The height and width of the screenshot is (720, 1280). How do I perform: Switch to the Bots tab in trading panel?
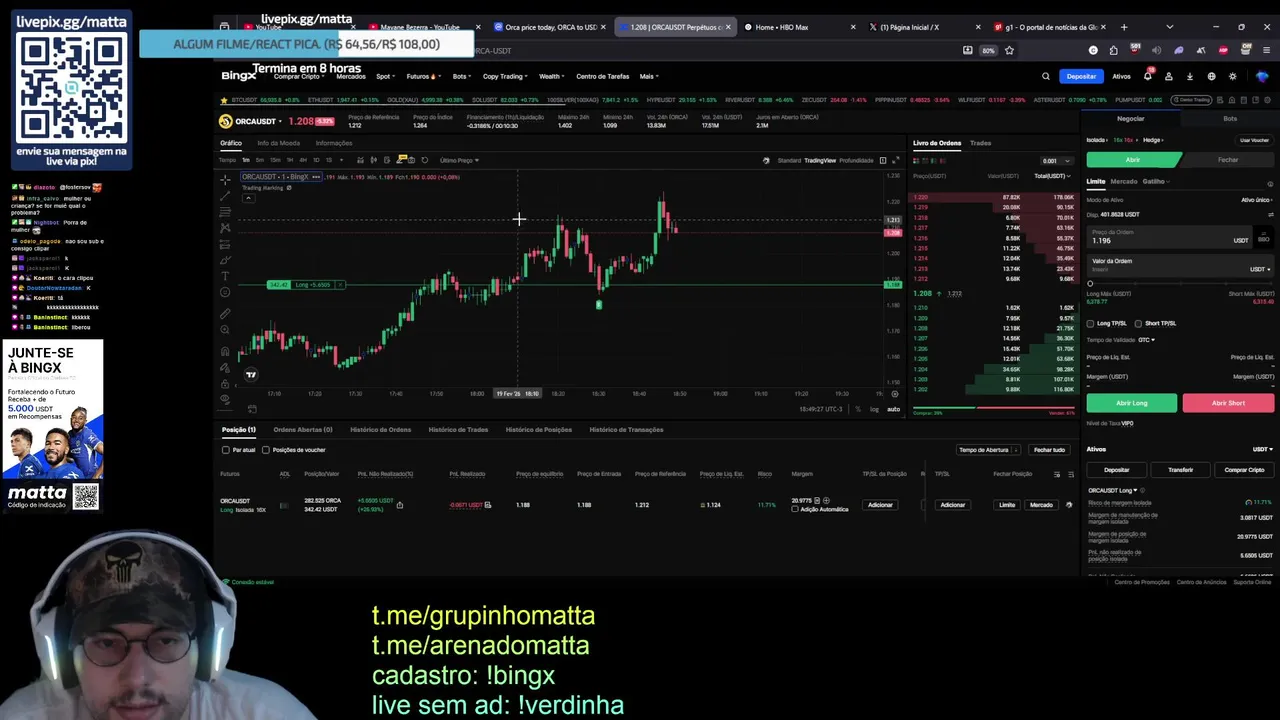[1230, 118]
